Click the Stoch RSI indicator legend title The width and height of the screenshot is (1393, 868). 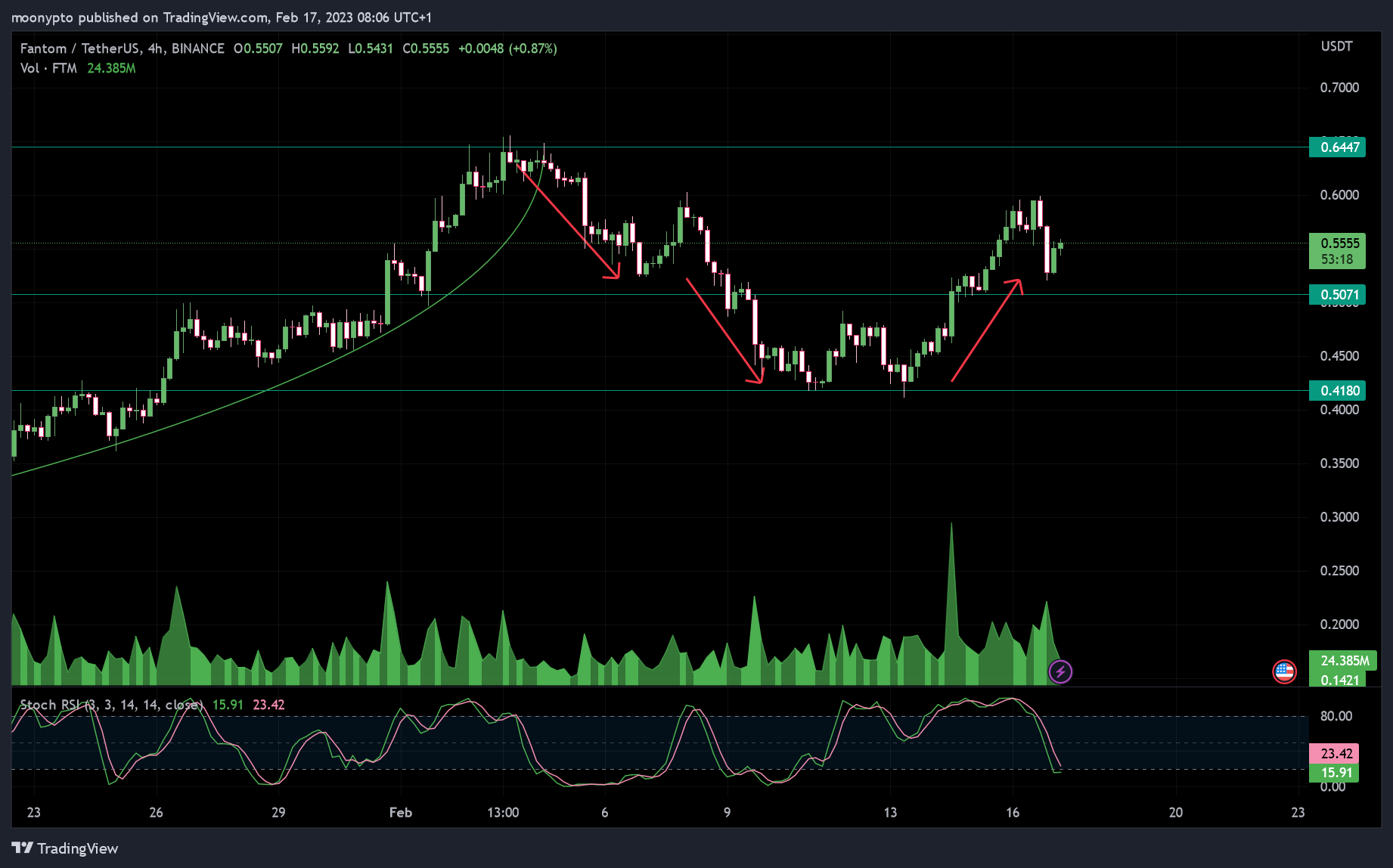pyautogui.click(x=110, y=705)
